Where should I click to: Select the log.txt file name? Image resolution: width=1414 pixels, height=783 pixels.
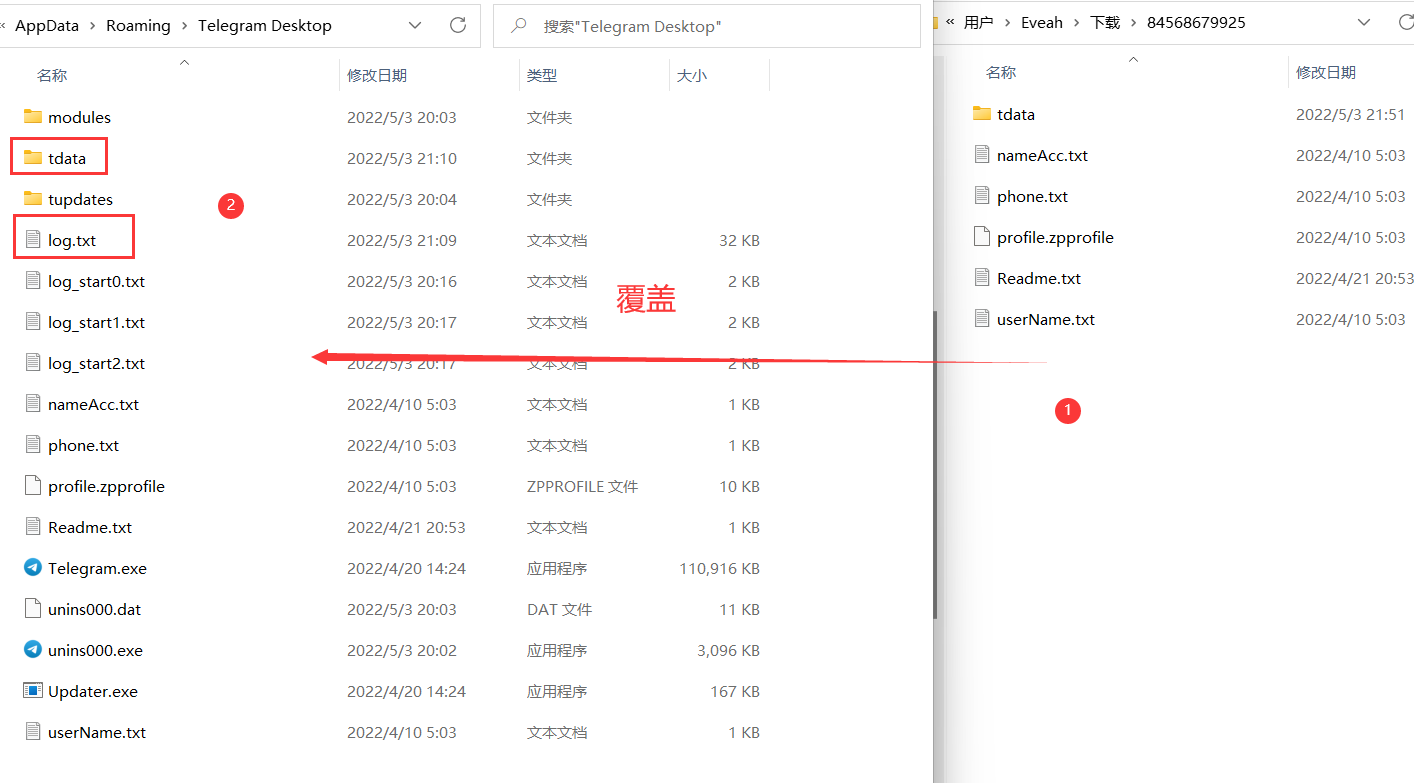click(72, 240)
